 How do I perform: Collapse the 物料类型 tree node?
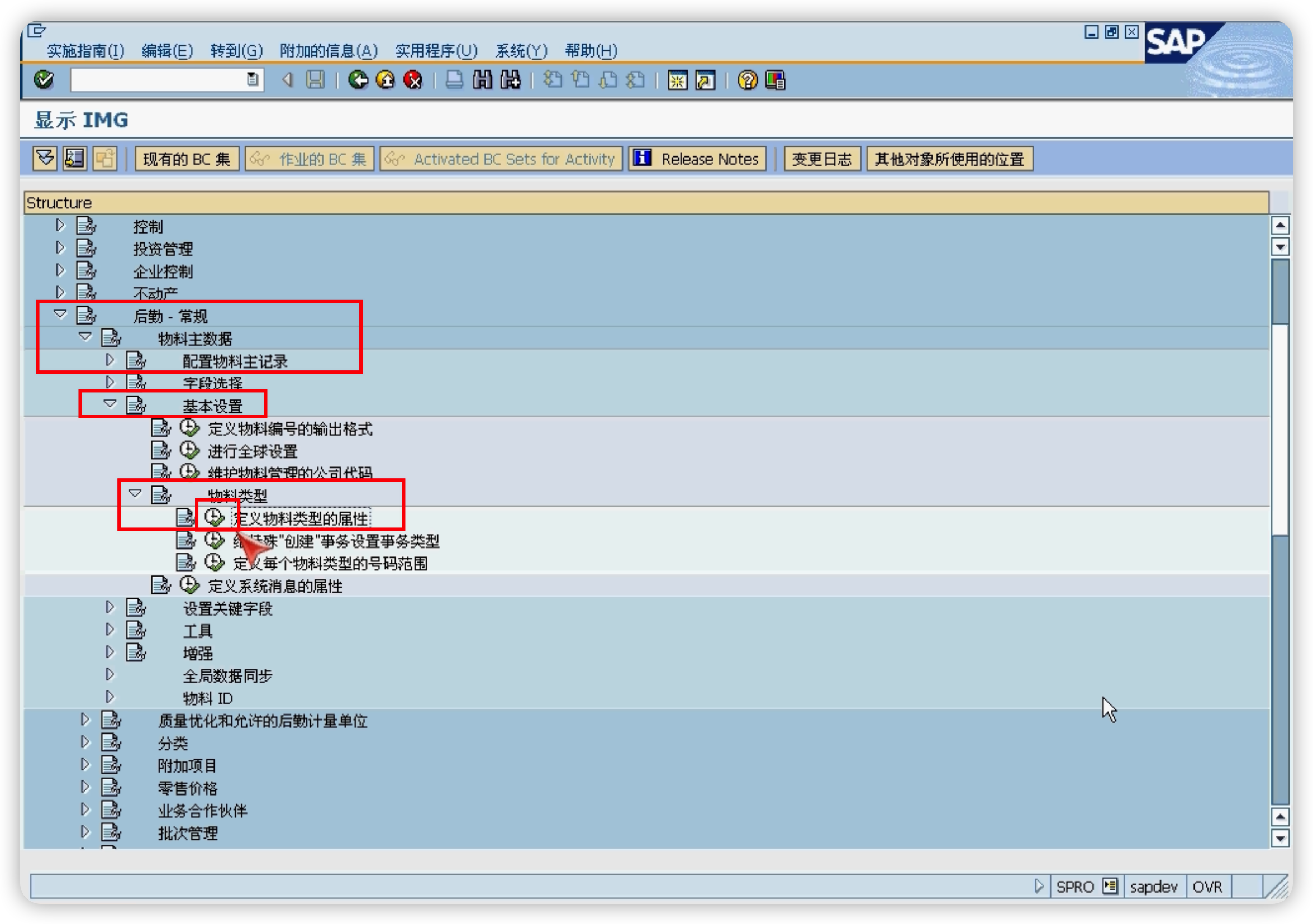[x=135, y=493]
